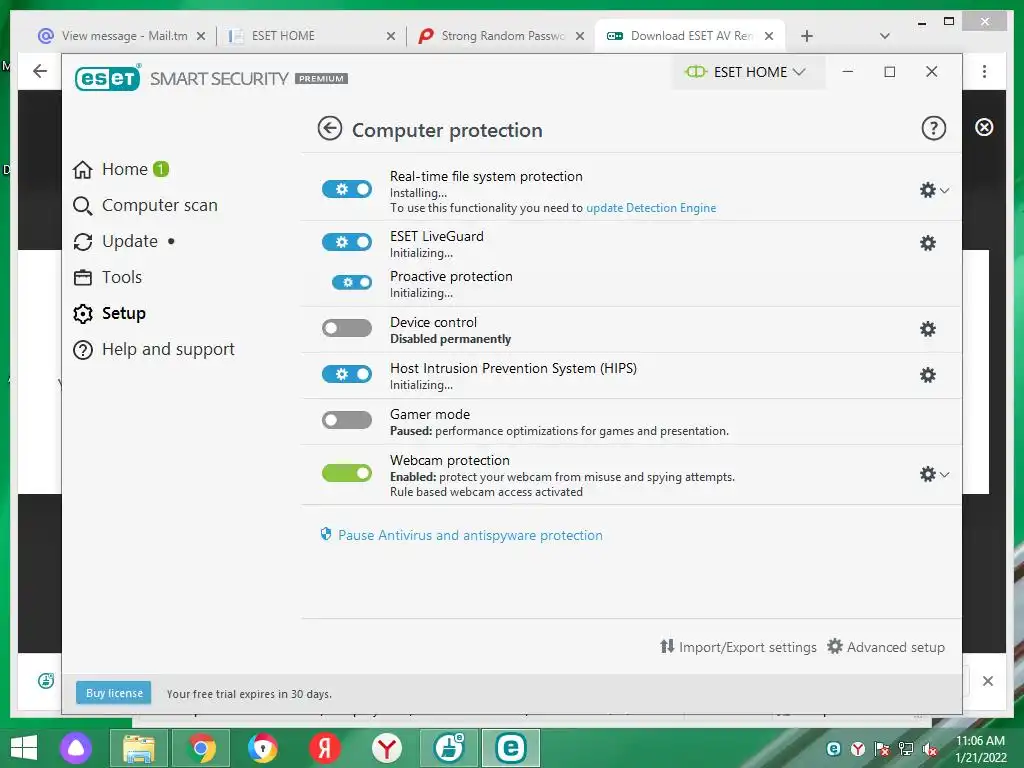Expand Webcam protection settings chevron
Image resolution: width=1024 pixels, height=768 pixels.
click(x=944, y=474)
